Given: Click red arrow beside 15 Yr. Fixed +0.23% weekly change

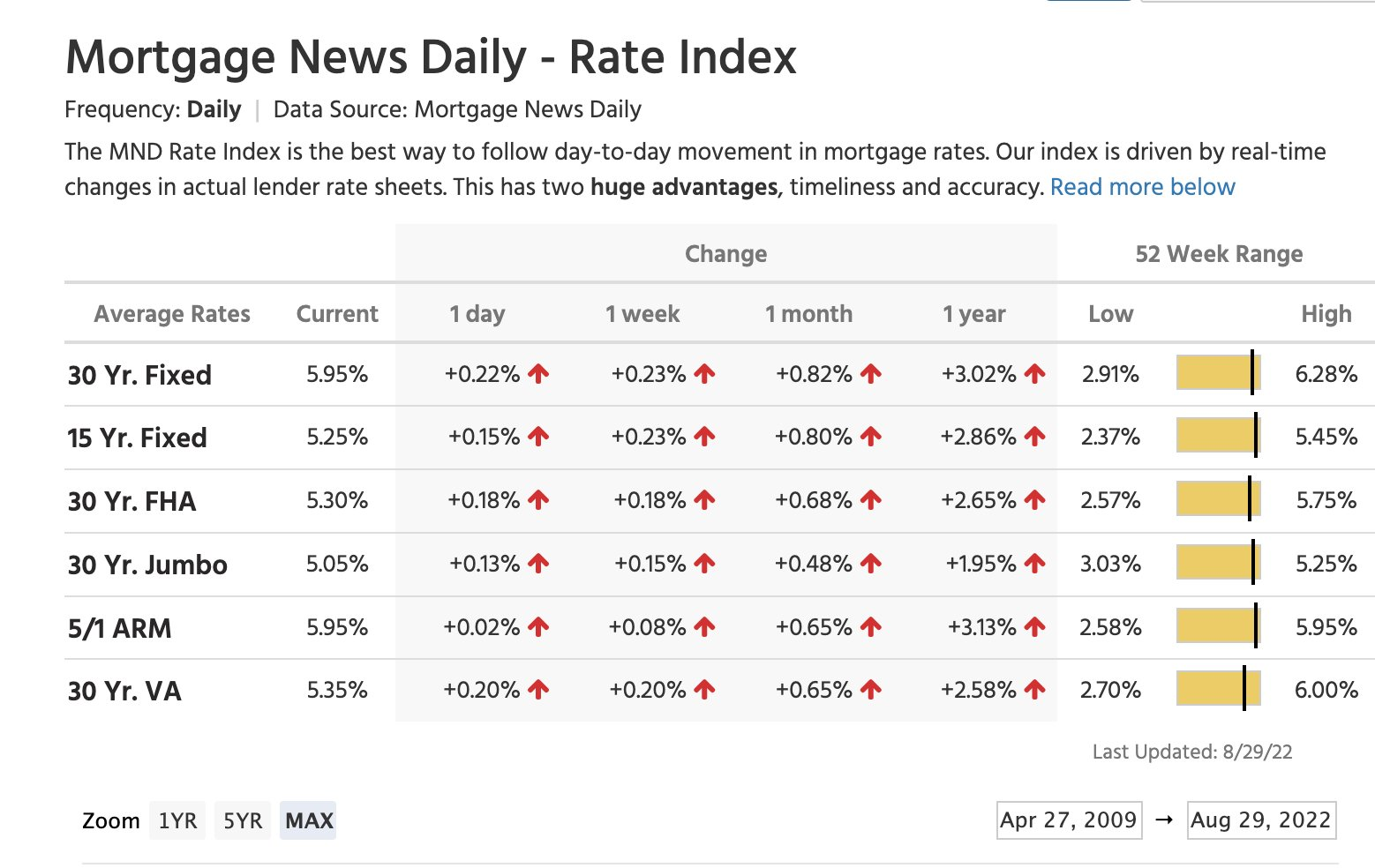Looking at the screenshot, I should (x=704, y=437).
